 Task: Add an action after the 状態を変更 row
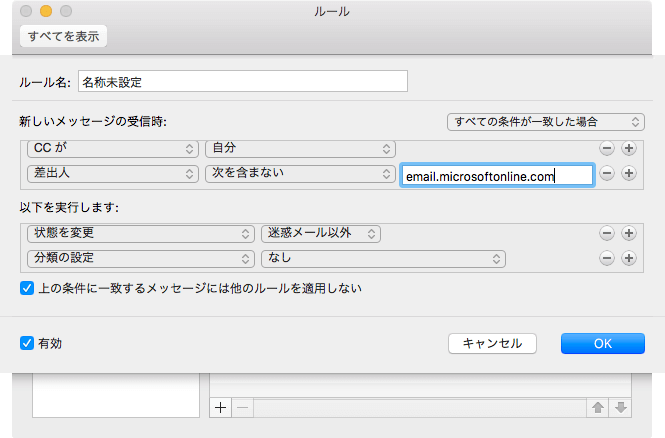629,233
